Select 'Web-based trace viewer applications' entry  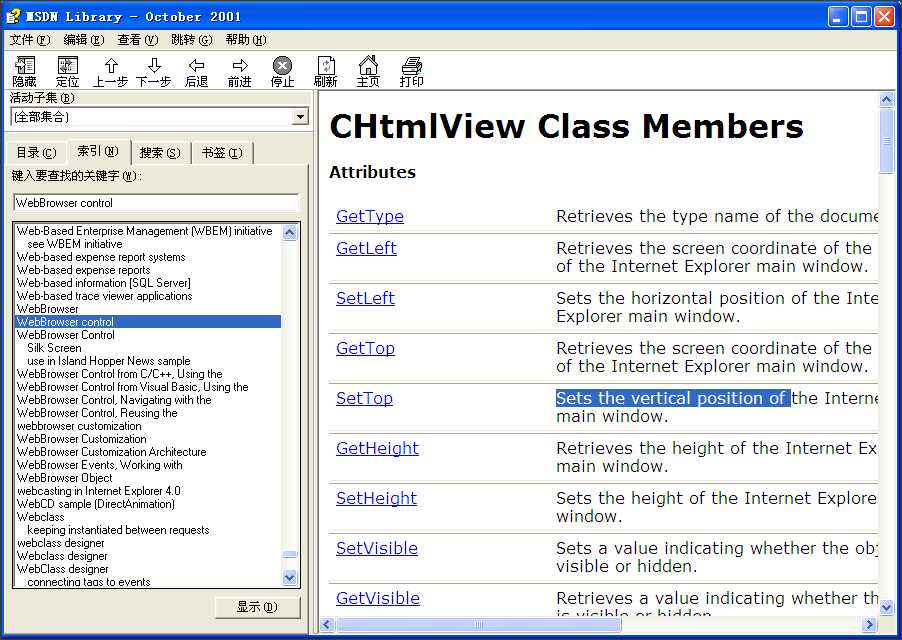(105, 296)
